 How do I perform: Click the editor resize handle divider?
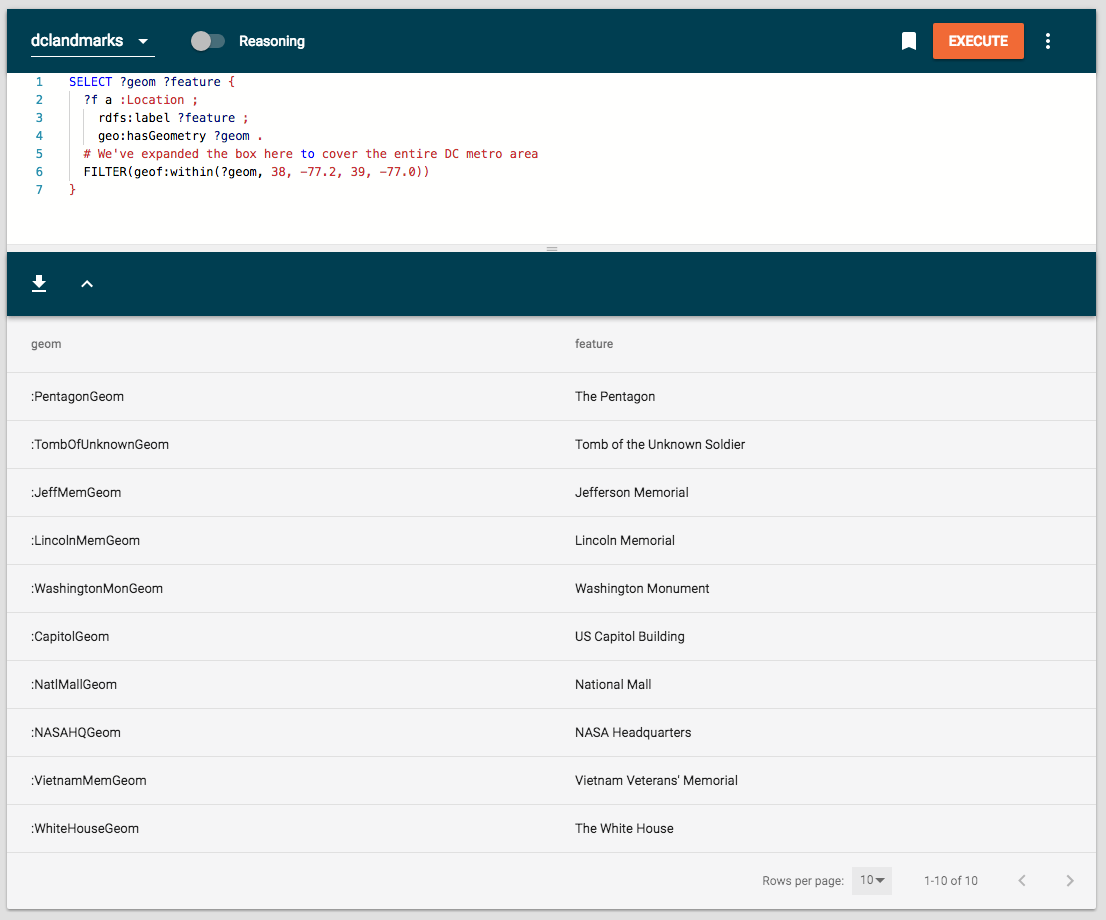[x=552, y=248]
